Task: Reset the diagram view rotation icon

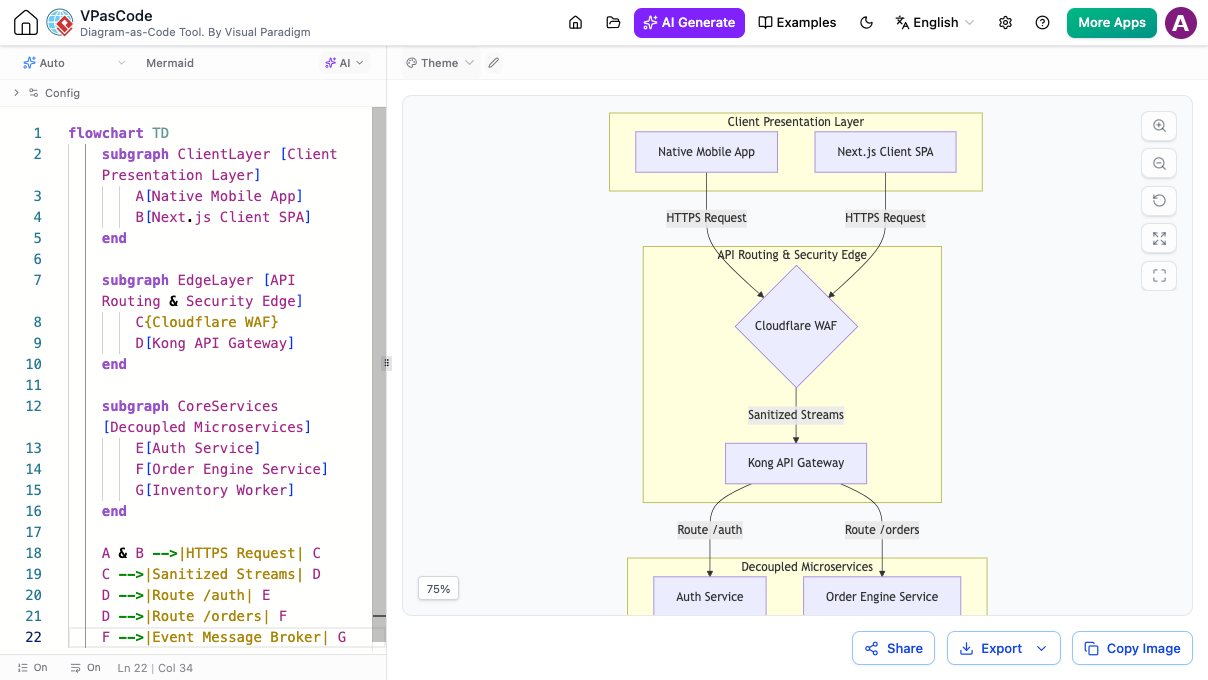Action: coord(1159,200)
